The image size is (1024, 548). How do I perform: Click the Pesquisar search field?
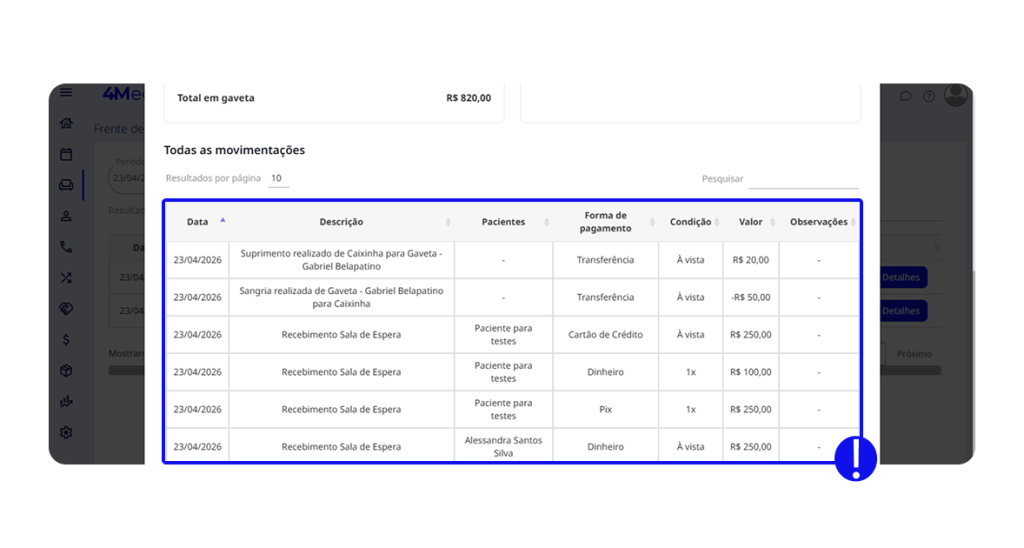(x=803, y=180)
